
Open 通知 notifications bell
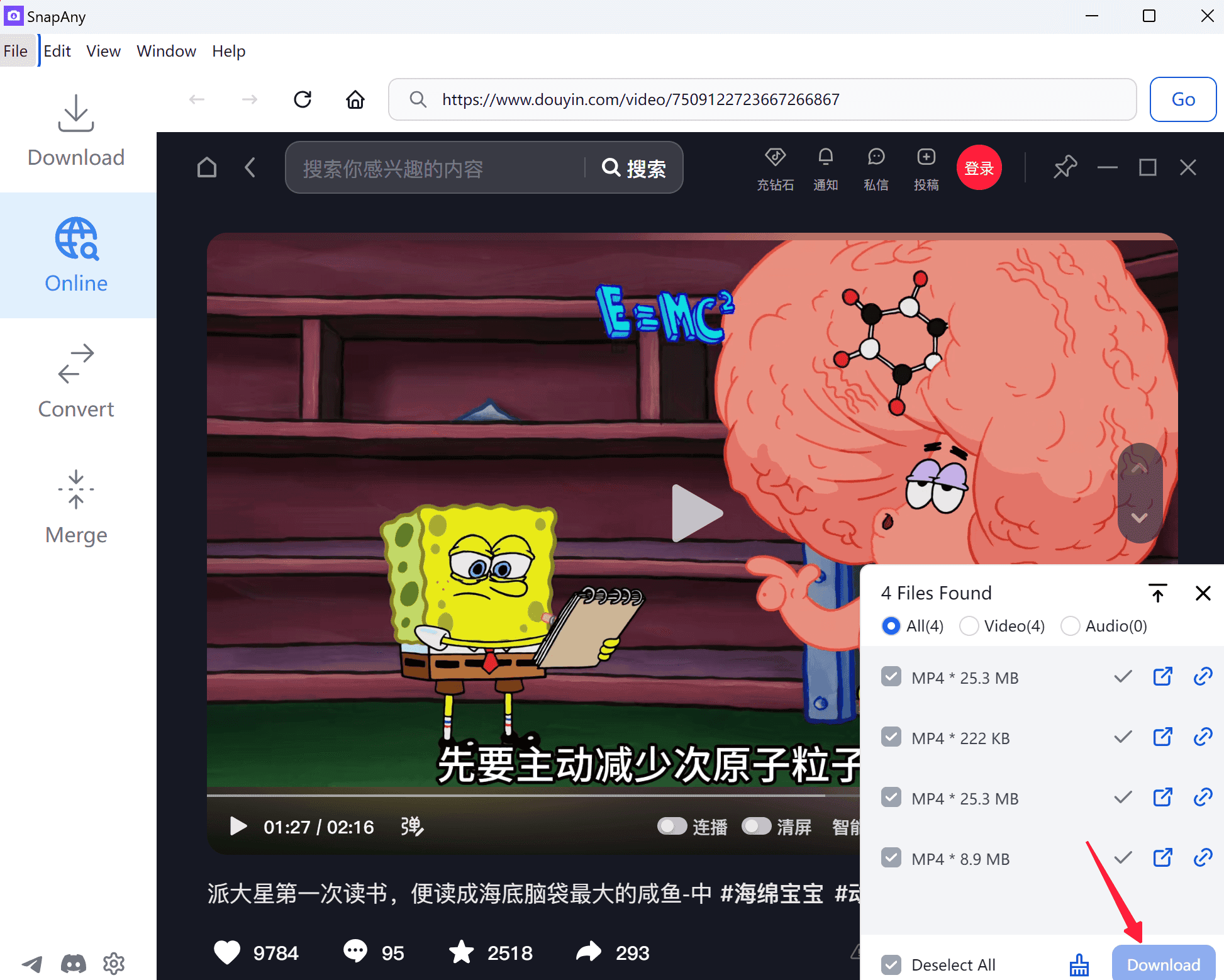coord(825,169)
